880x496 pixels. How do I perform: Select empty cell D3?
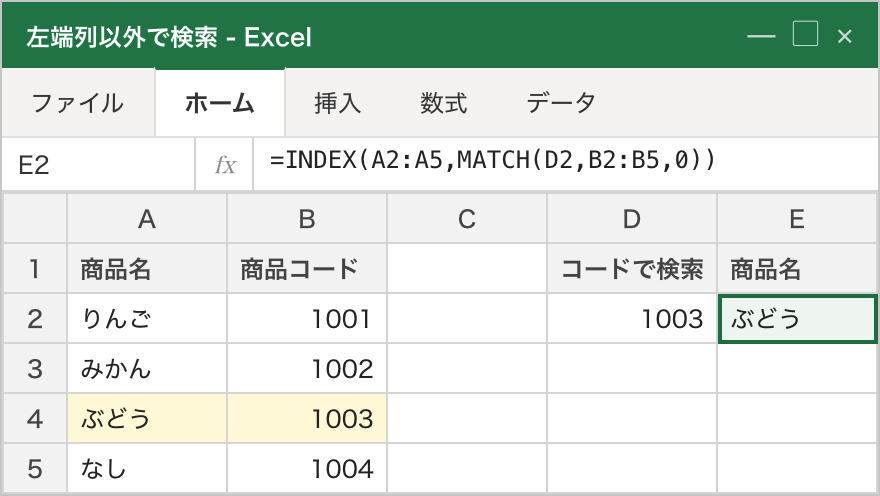(632, 368)
